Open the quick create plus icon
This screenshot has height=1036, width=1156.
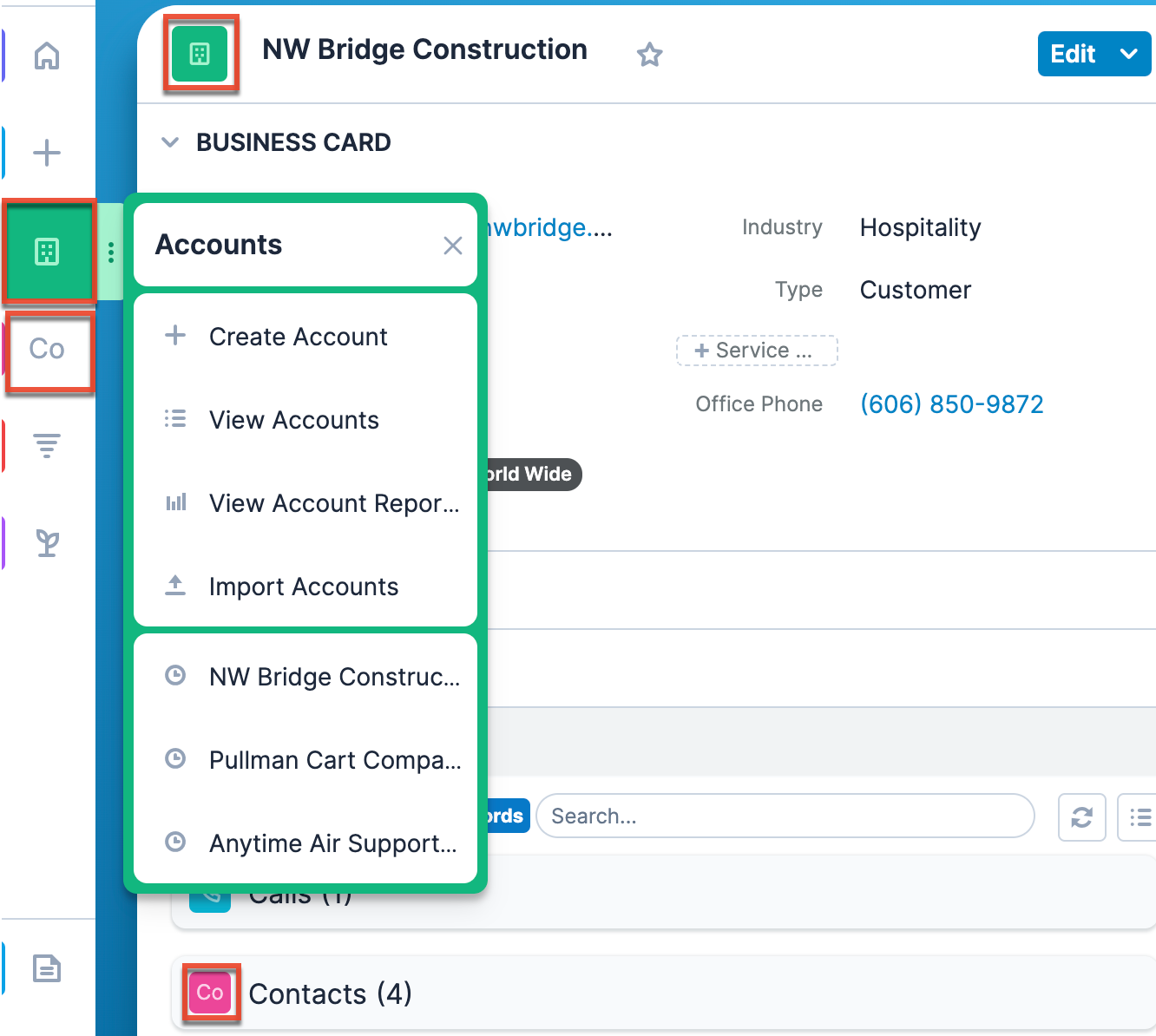tap(47, 153)
